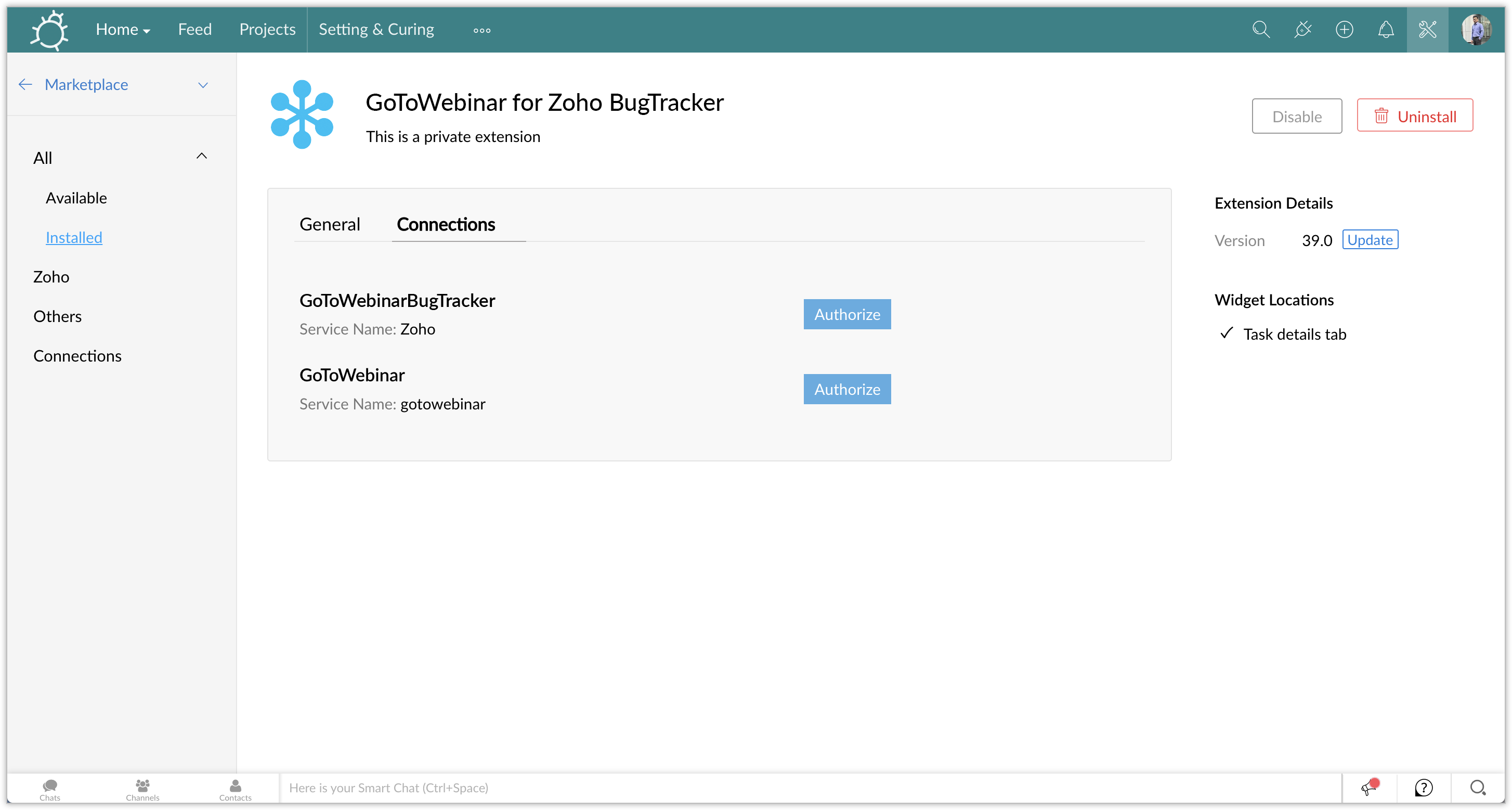Open the Projects menu

click(x=267, y=29)
